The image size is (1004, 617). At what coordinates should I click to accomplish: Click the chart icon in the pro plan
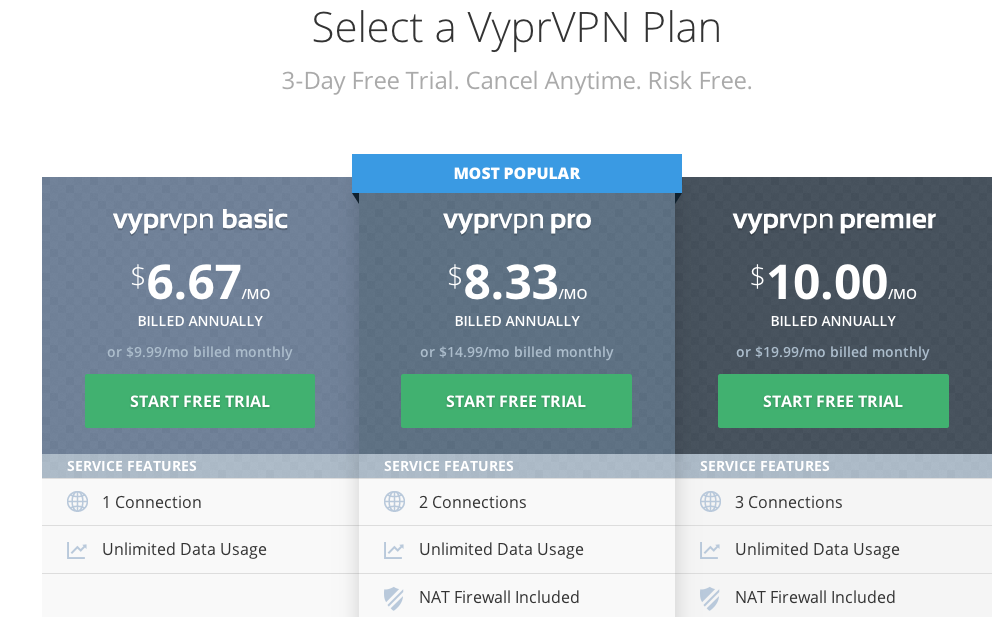pos(394,550)
